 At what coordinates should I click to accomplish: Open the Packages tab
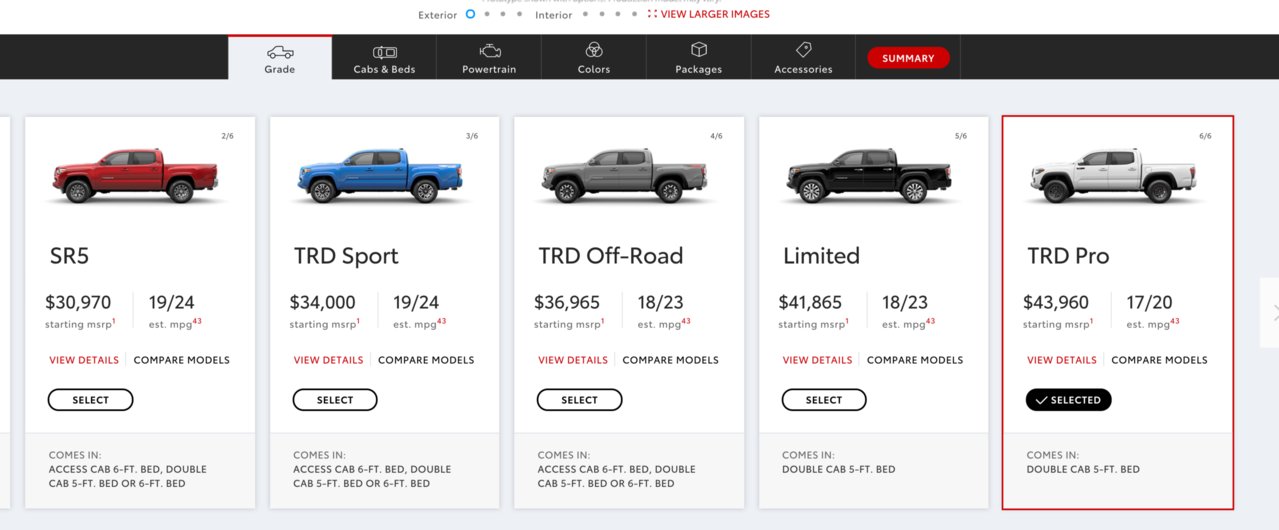click(699, 58)
